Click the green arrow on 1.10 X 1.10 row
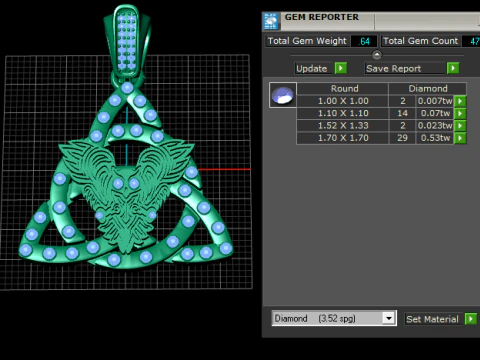480x360 pixels. click(460, 113)
